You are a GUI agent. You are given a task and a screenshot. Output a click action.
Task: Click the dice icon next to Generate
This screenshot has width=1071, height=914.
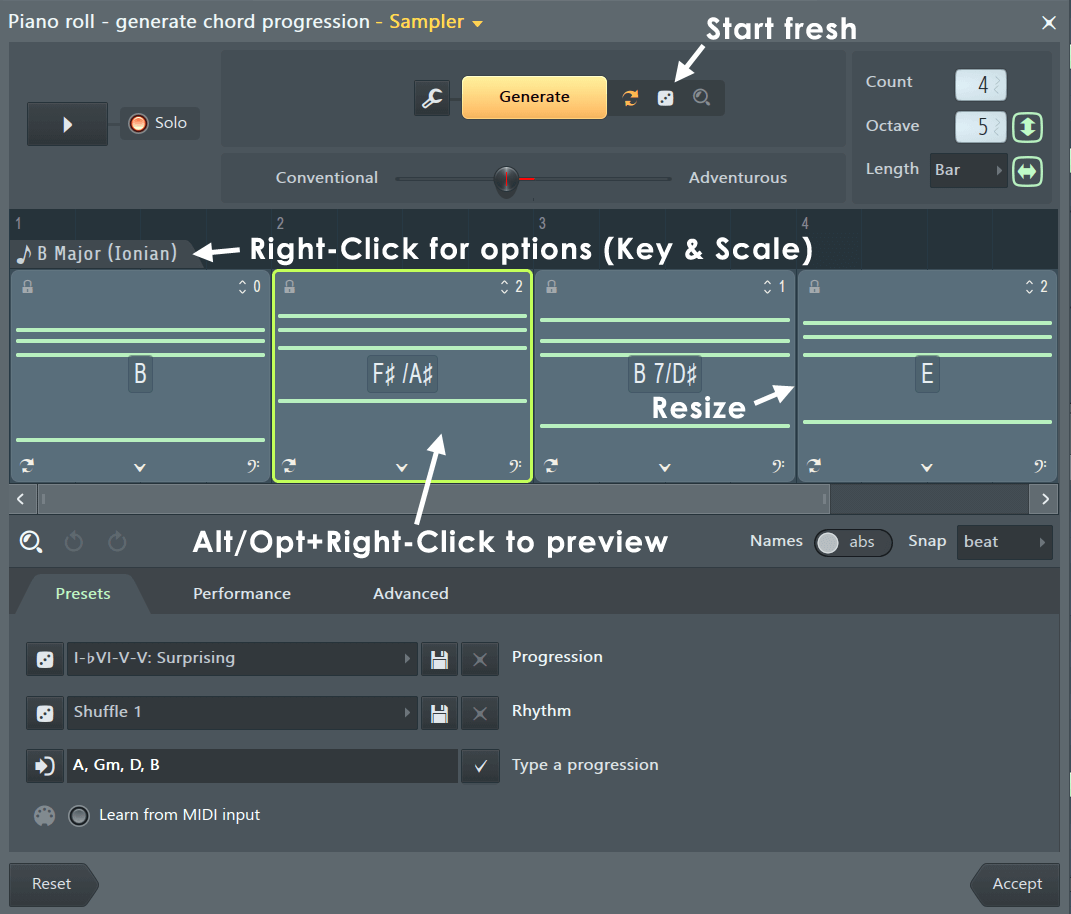point(665,98)
